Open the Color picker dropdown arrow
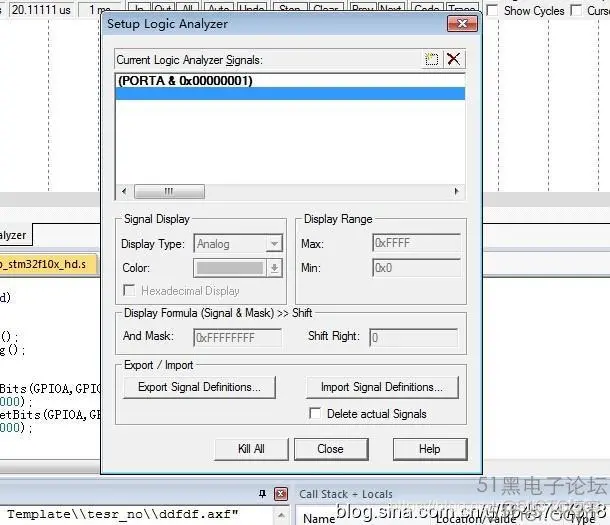The height and width of the screenshot is (525, 610). (274, 268)
